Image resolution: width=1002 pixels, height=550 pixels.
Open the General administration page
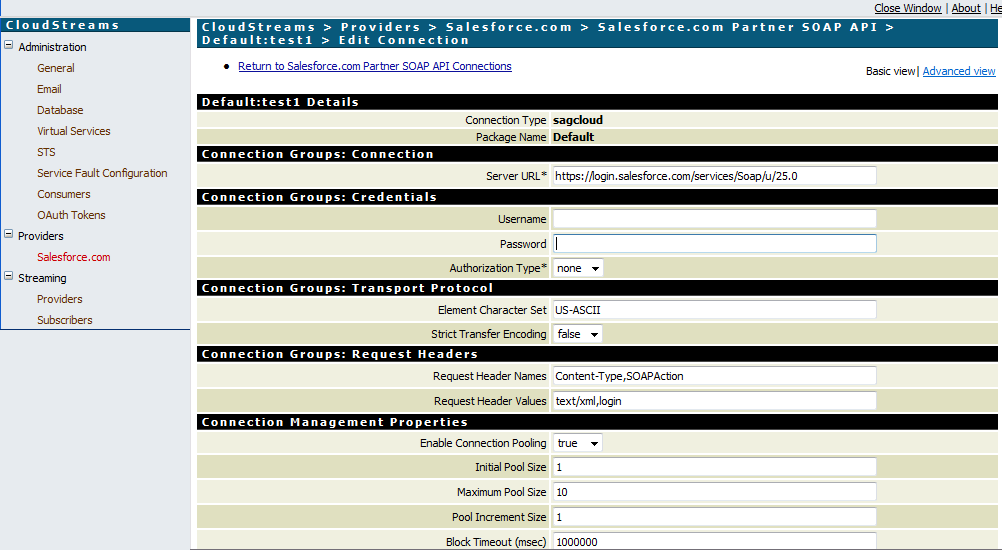tap(56, 68)
